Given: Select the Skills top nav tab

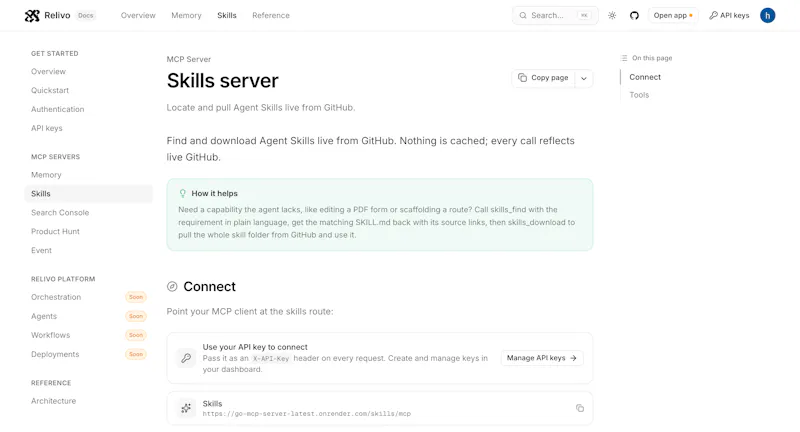Looking at the screenshot, I should [227, 16].
